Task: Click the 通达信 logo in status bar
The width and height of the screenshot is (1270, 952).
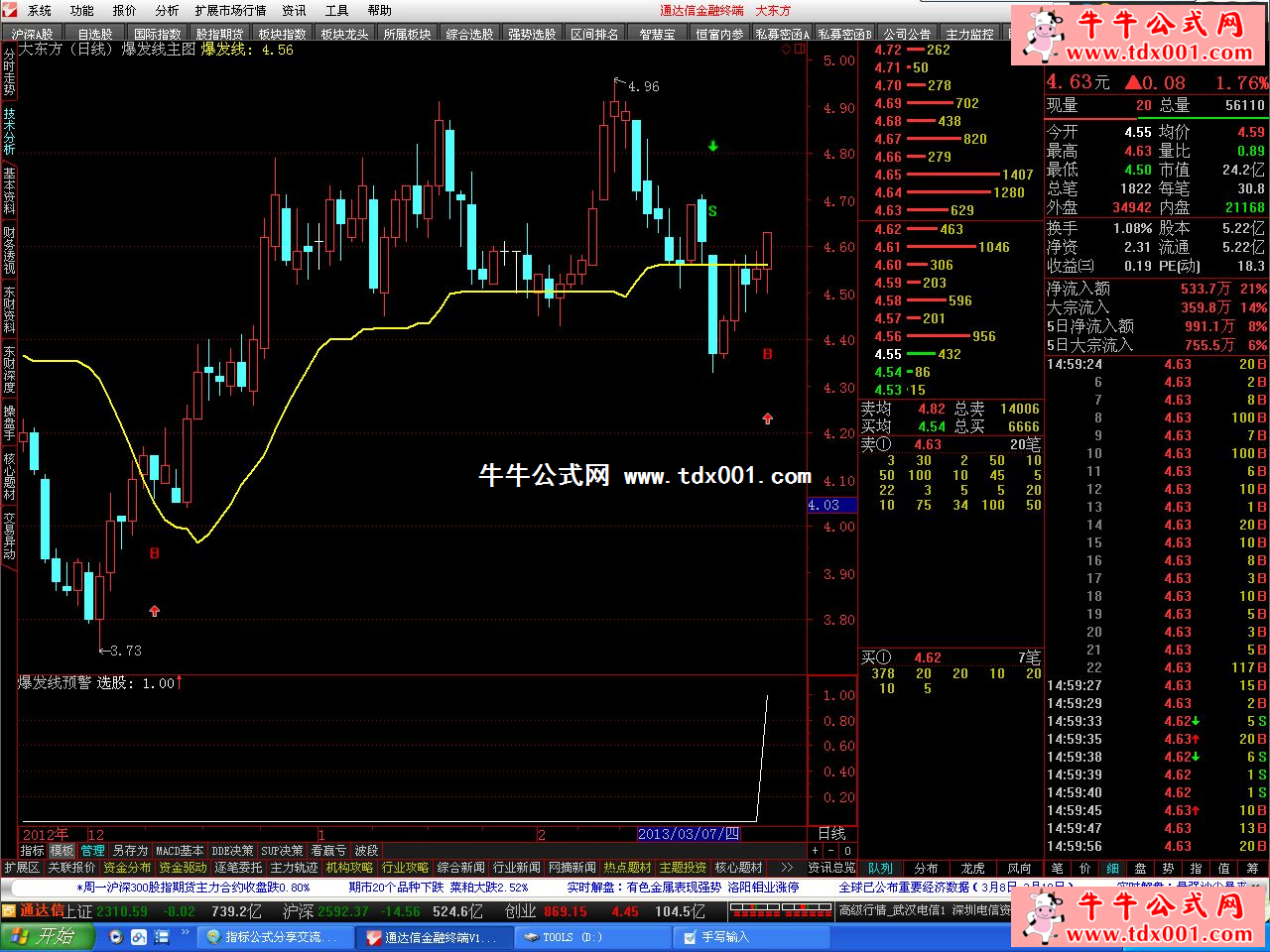Action: [35, 911]
